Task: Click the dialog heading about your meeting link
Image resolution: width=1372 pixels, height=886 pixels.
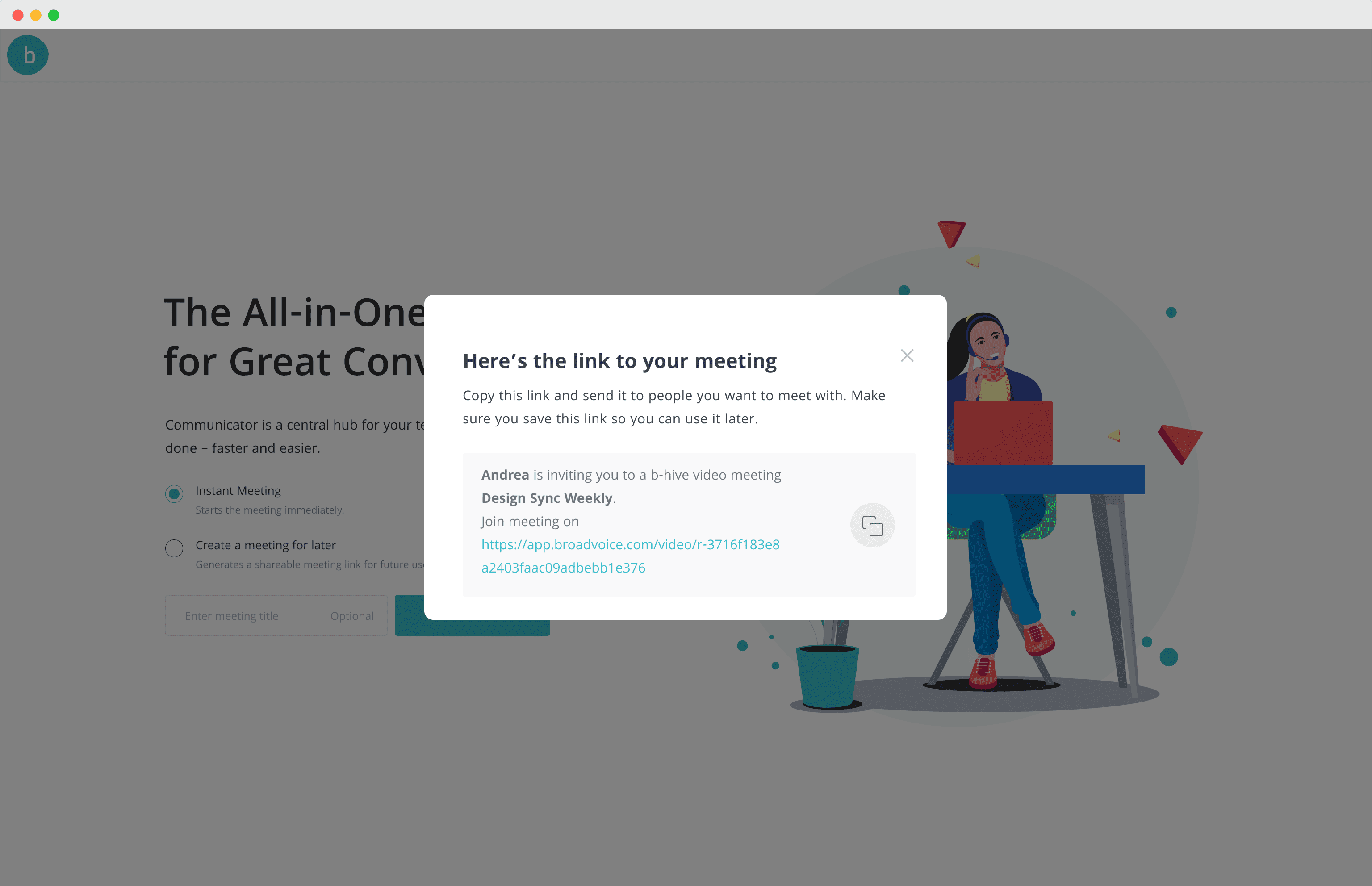Action: point(619,361)
